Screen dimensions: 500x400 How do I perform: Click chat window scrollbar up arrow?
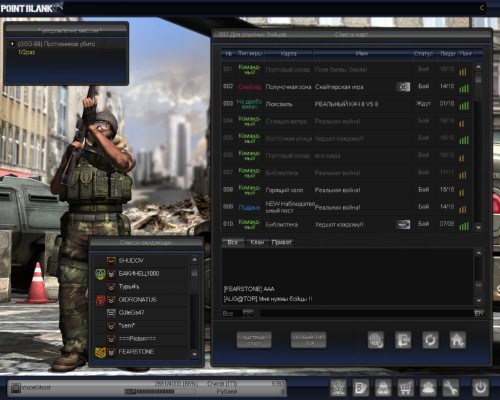coord(479,253)
